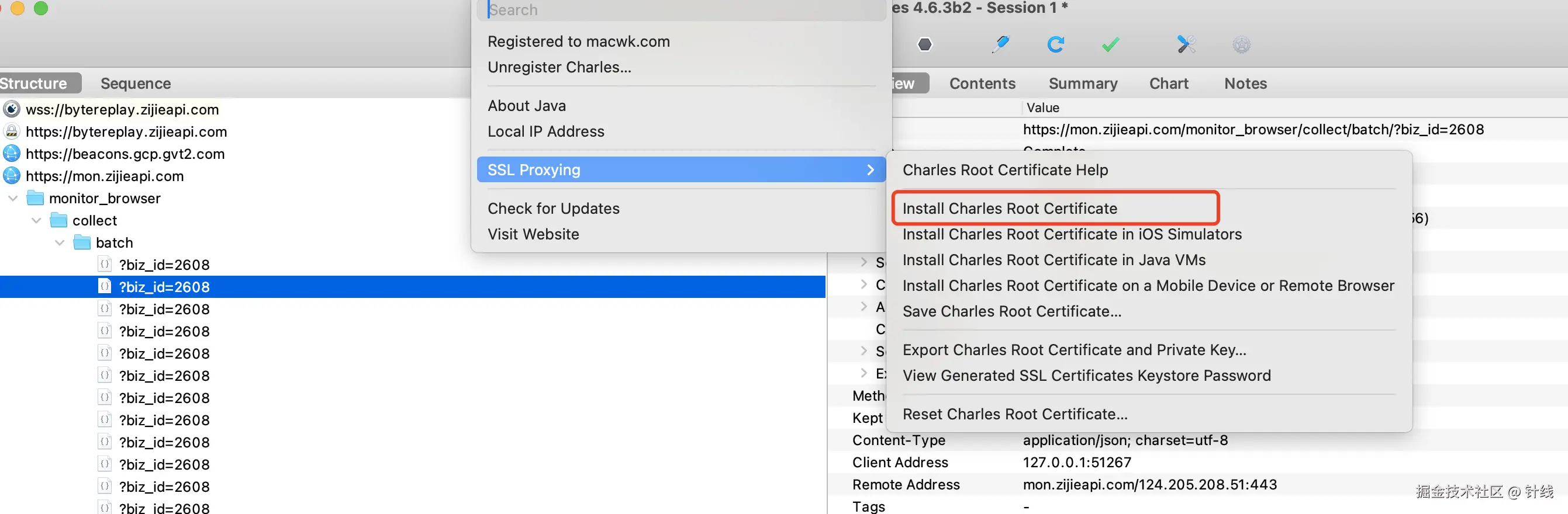Open the Tools wrench icon
The image size is (1568, 514).
click(1186, 44)
